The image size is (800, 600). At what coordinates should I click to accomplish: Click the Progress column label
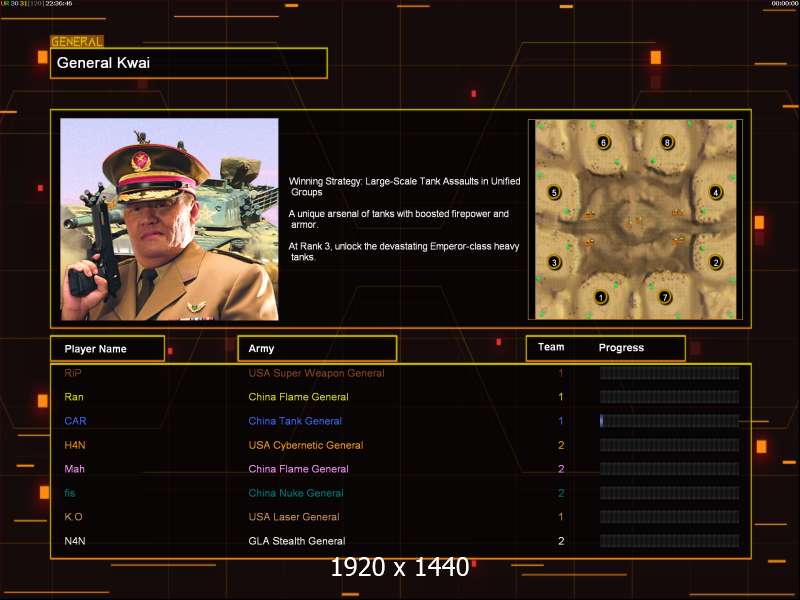tap(621, 347)
